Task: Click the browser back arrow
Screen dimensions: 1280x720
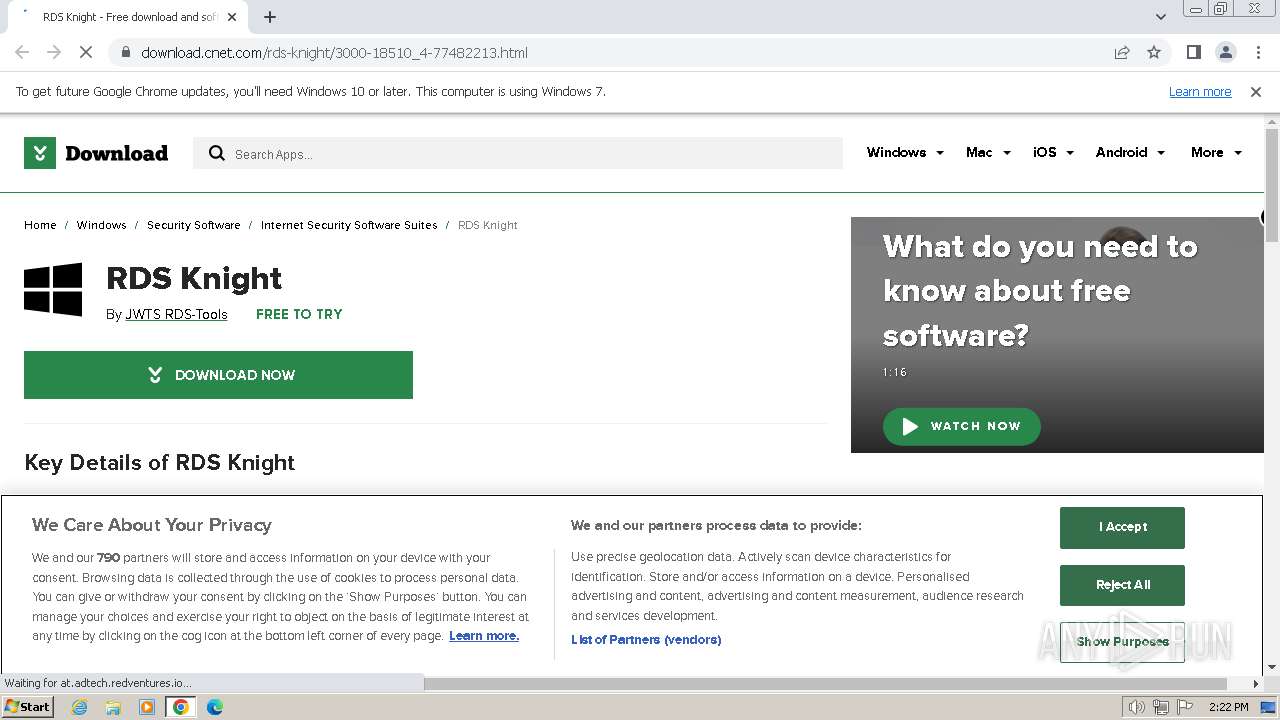Action: 22,52
